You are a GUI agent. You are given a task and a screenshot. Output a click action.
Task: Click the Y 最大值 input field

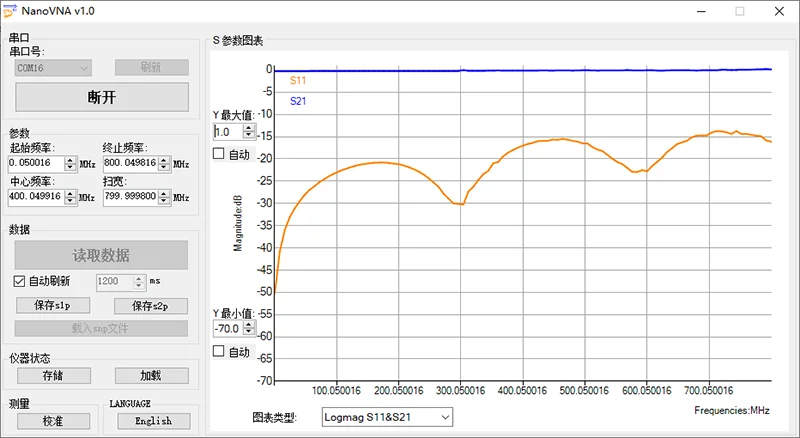point(228,132)
